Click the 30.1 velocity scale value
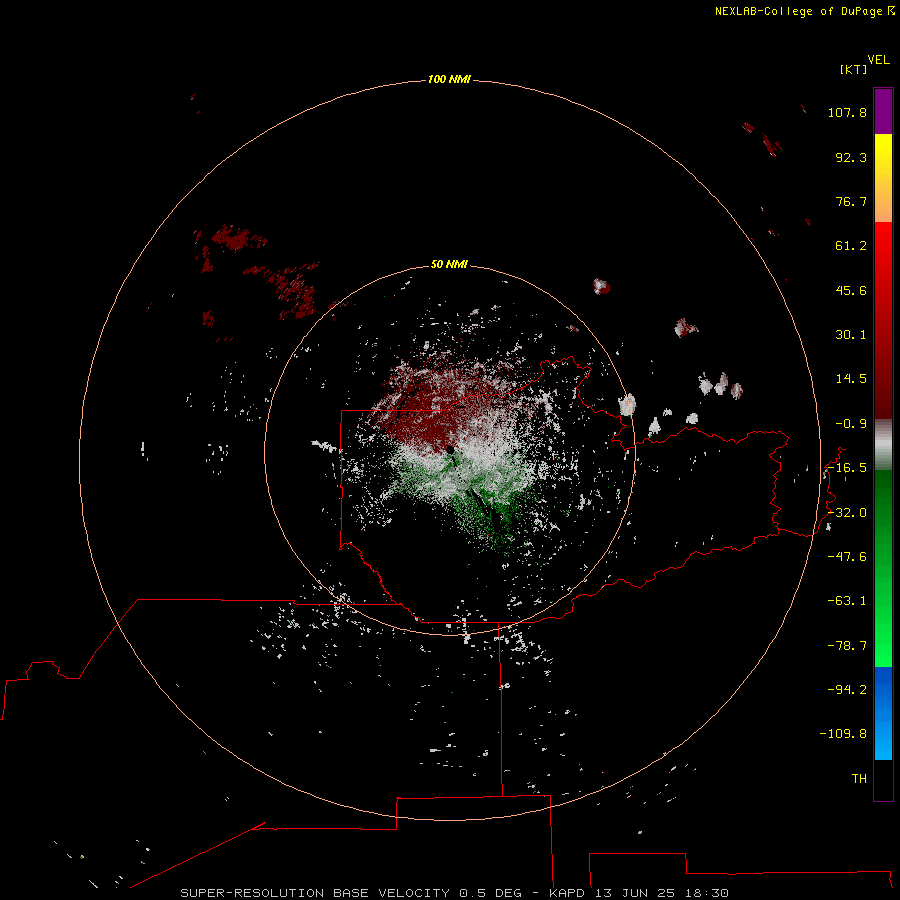900x900 pixels. [851, 335]
